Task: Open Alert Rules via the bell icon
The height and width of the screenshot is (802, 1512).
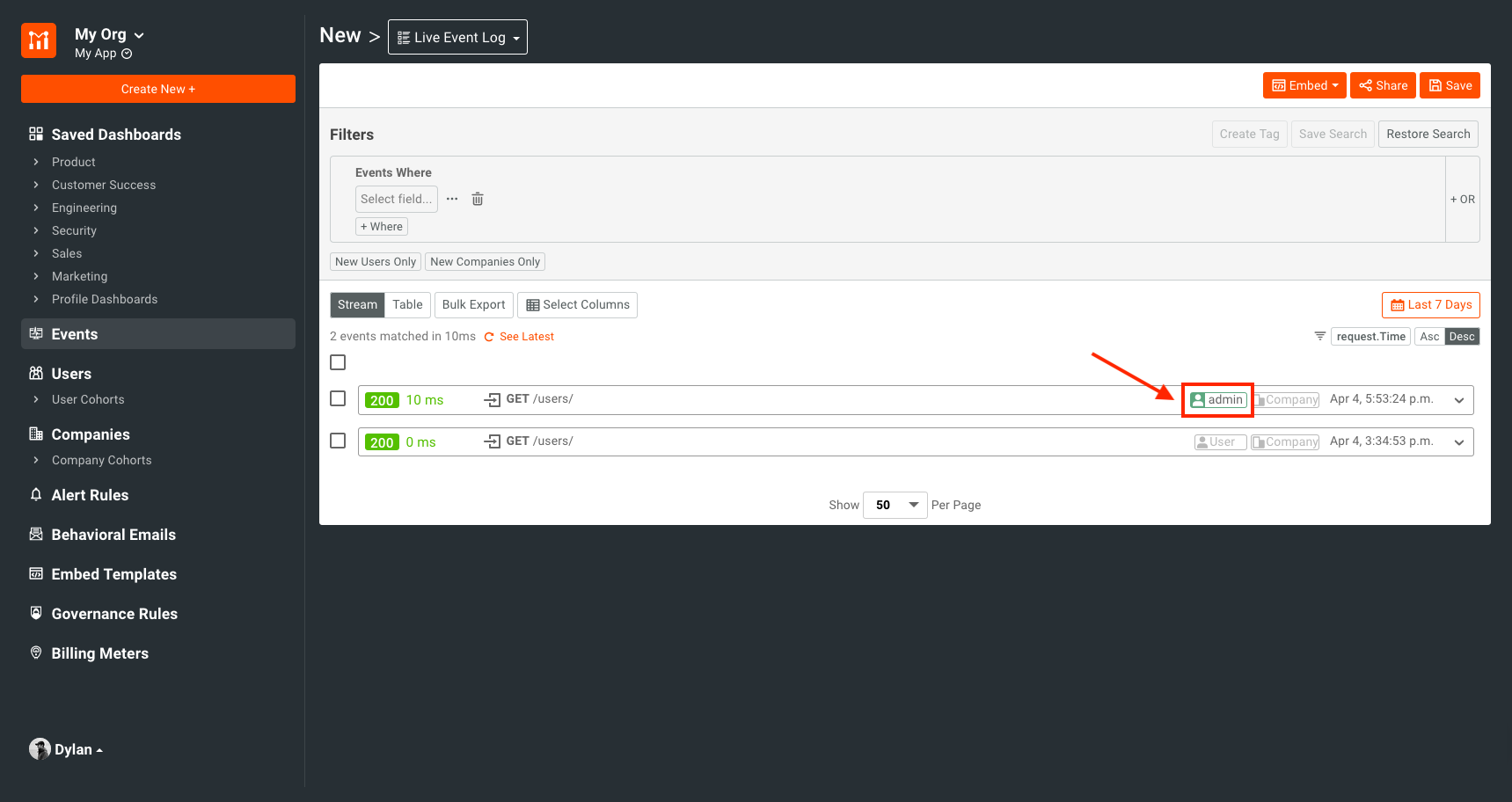Action: point(35,494)
